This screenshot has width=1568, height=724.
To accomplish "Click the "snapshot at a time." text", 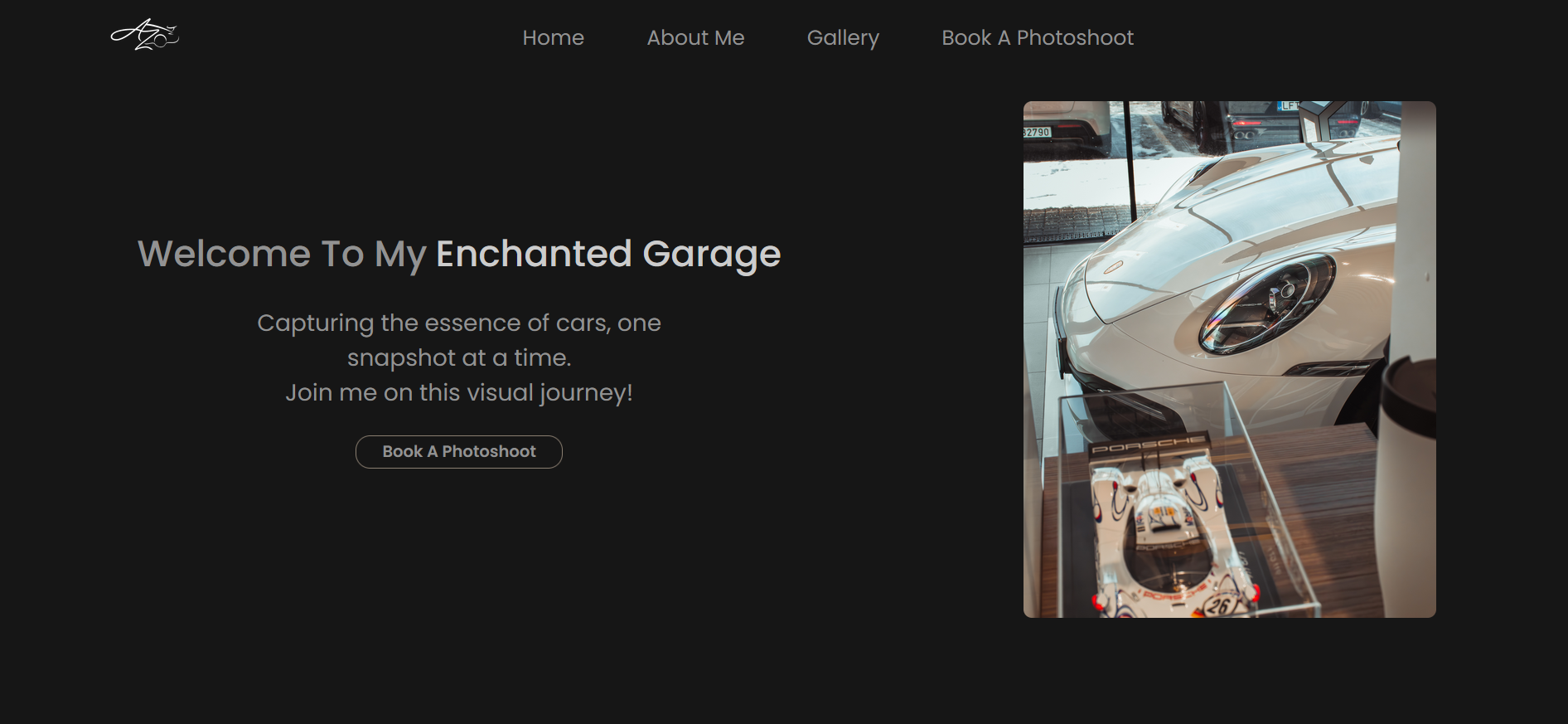I will click(x=458, y=357).
